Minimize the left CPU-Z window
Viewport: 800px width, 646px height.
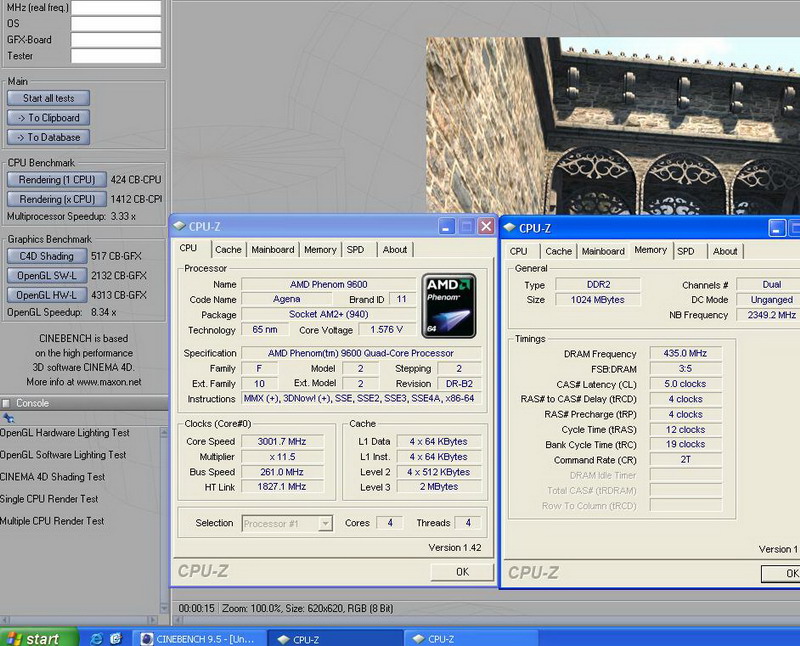coord(446,227)
